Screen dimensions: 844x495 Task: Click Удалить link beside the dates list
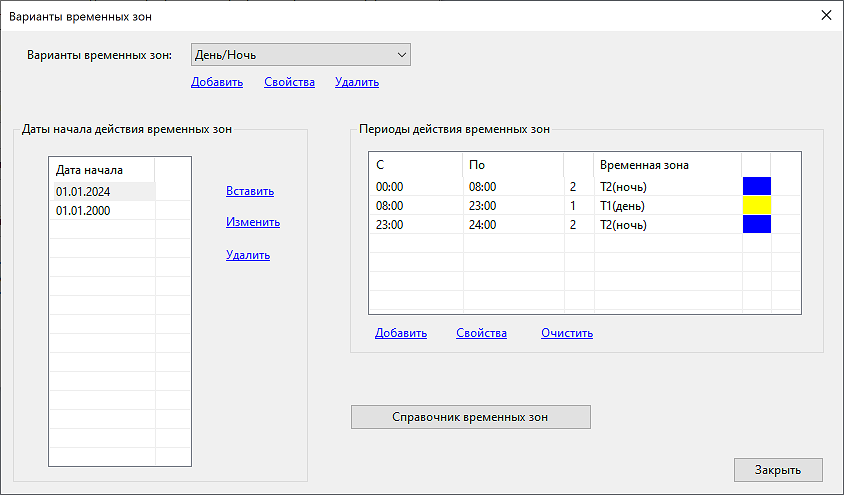pos(248,255)
